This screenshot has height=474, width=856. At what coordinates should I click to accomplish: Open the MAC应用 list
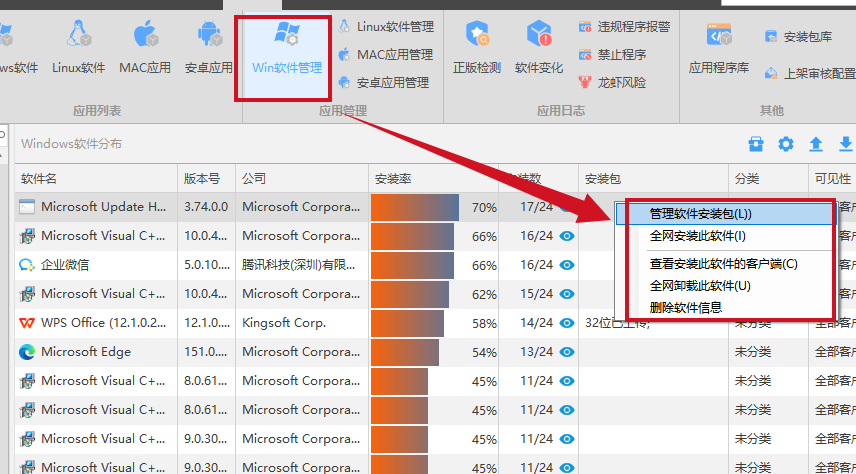tap(145, 48)
